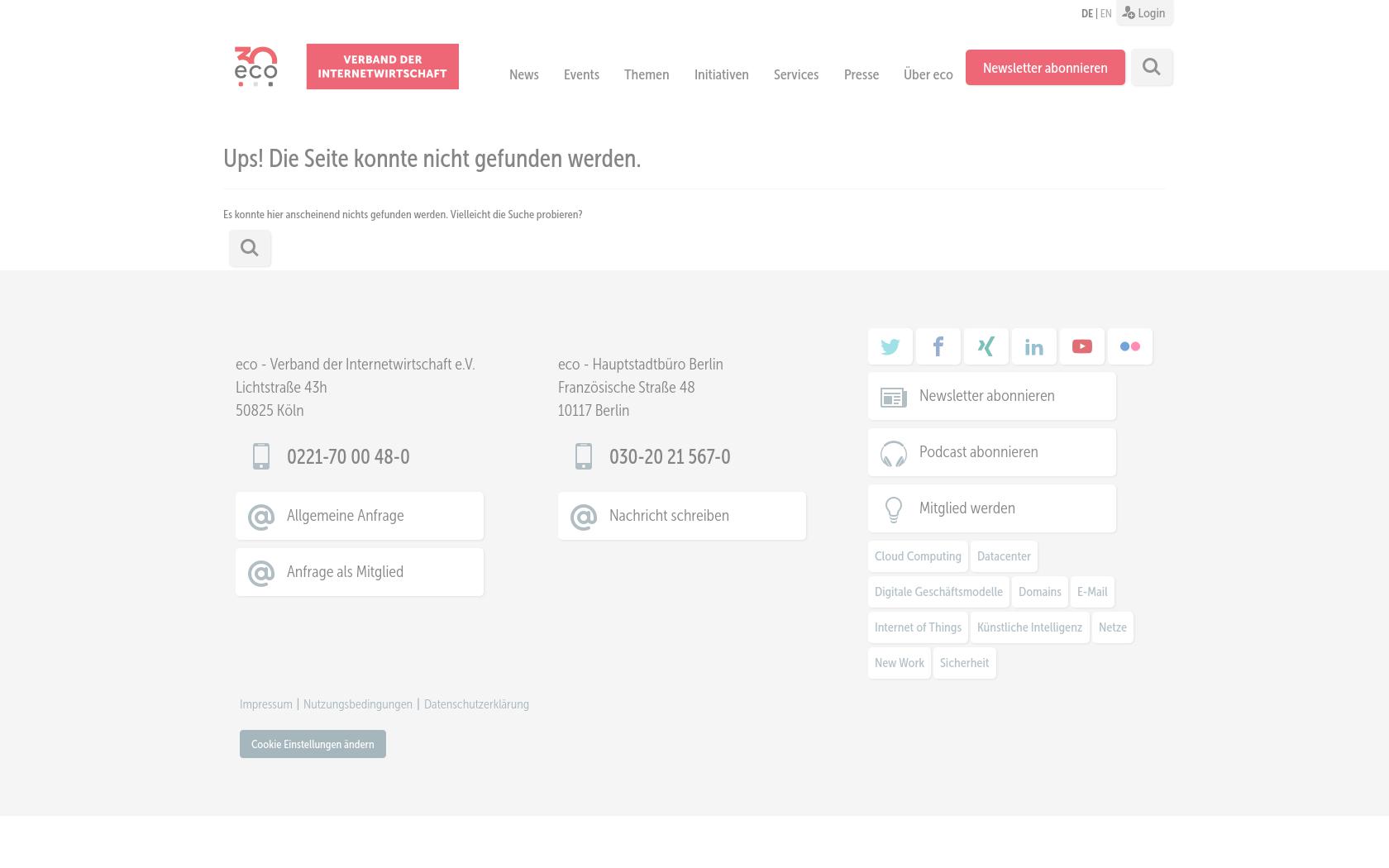Open the Impressum link
The width and height of the screenshot is (1389, 868).
266,704
